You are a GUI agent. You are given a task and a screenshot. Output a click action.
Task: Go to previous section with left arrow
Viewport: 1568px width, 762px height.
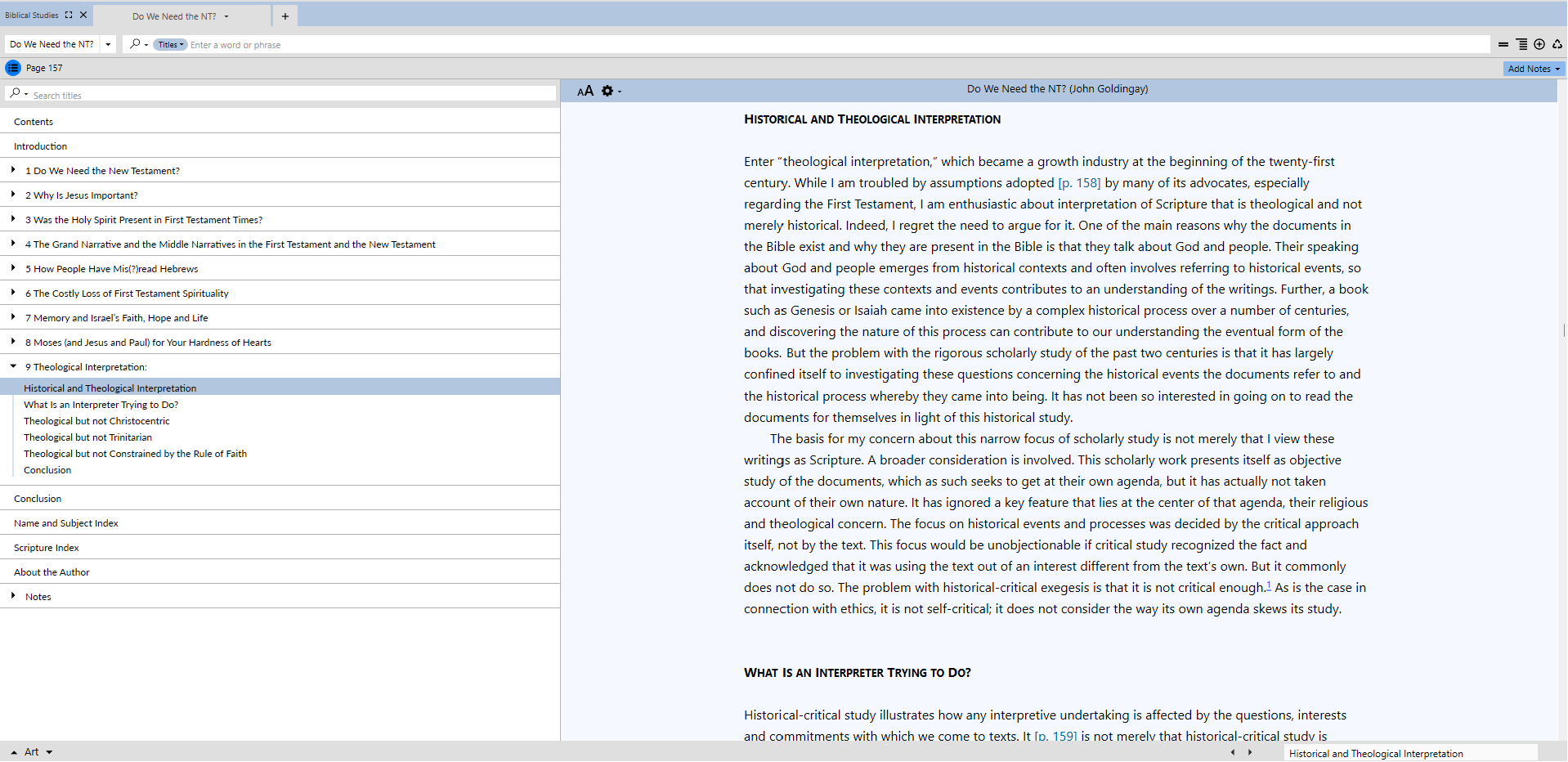coord(1233,752)
